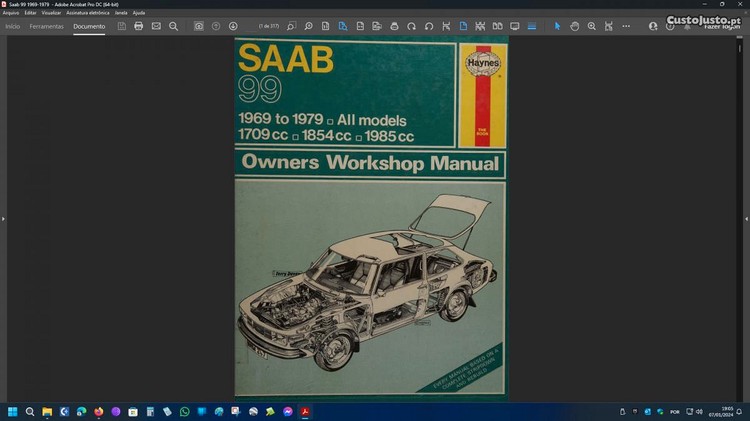Click the save floppy disk icon
The width and height of the screenshot is (750, 421).
click(x=121, y=26)
